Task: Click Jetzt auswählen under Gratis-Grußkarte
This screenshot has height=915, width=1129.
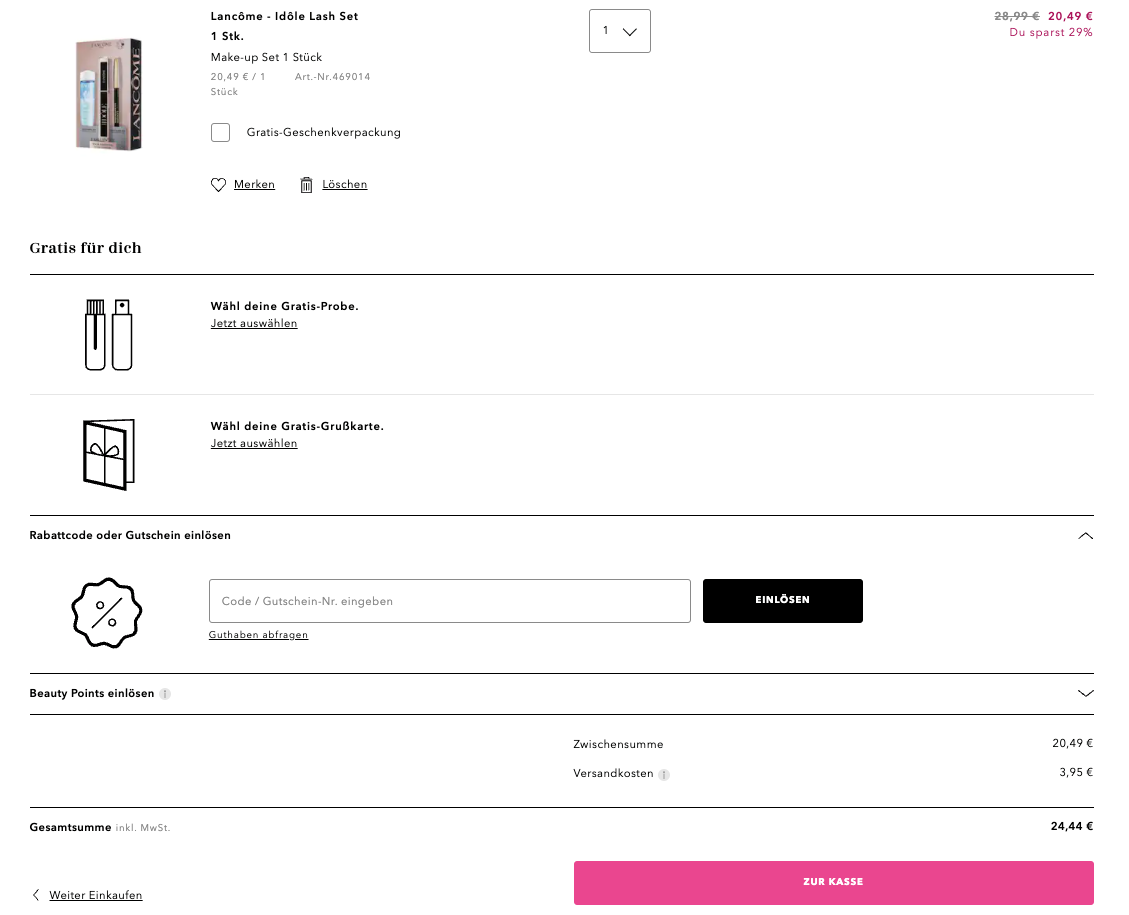Action: click(x=254, y=444)
